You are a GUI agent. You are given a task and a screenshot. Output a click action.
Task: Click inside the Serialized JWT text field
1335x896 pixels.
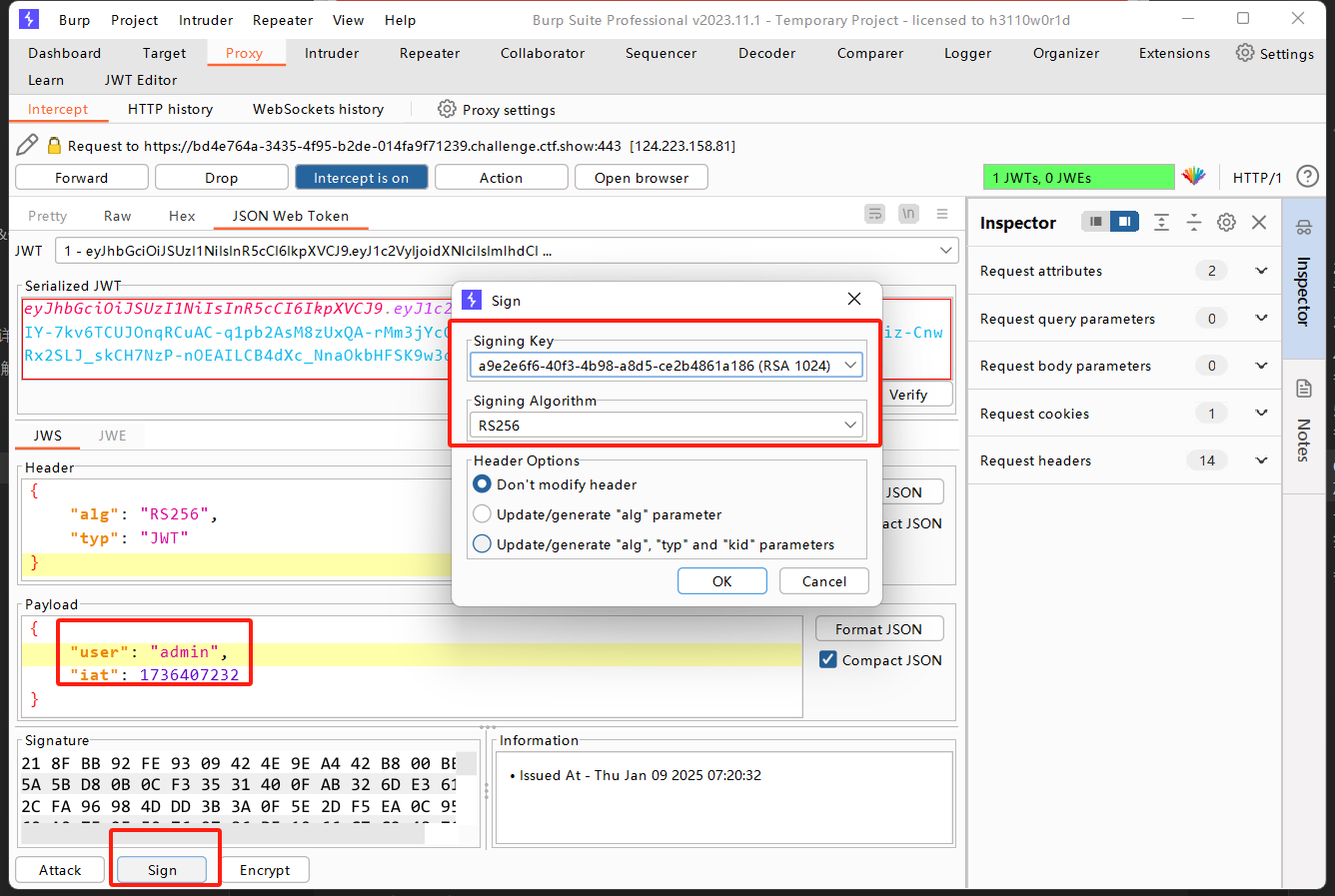tap(230, 334)
